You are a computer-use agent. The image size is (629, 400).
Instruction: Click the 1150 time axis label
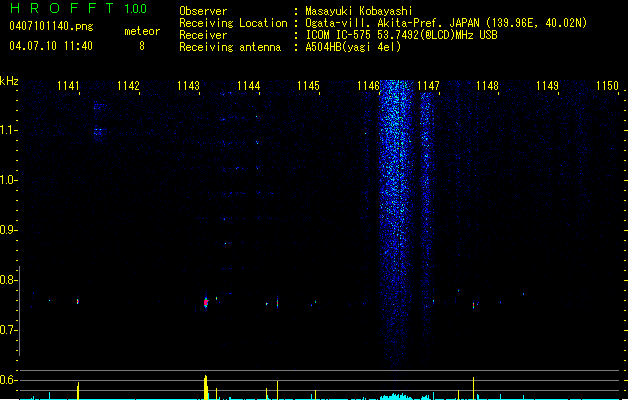pos(607,86)
